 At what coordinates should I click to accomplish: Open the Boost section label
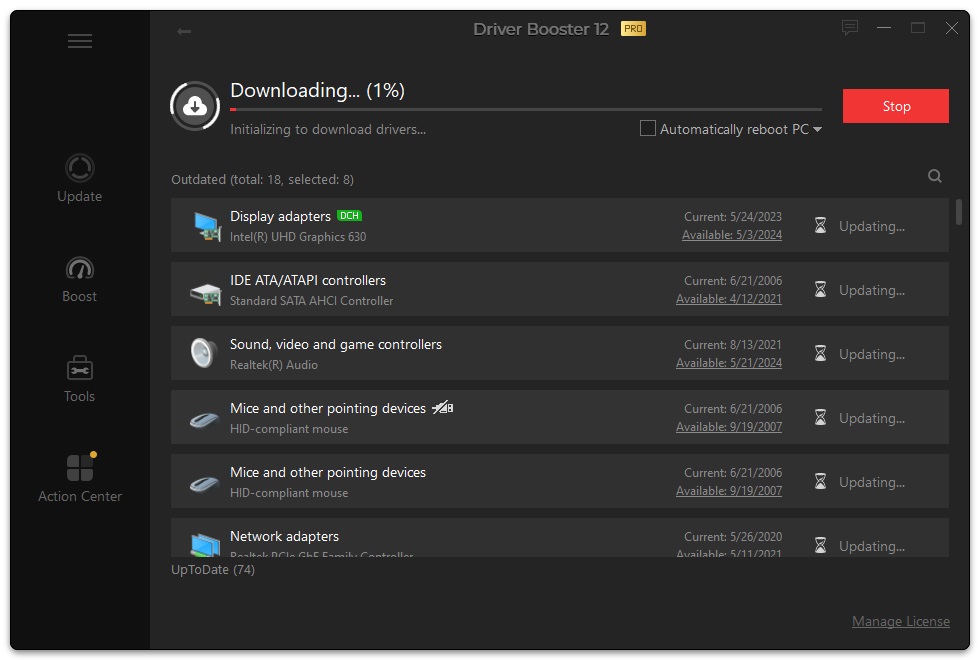point(79,296)
